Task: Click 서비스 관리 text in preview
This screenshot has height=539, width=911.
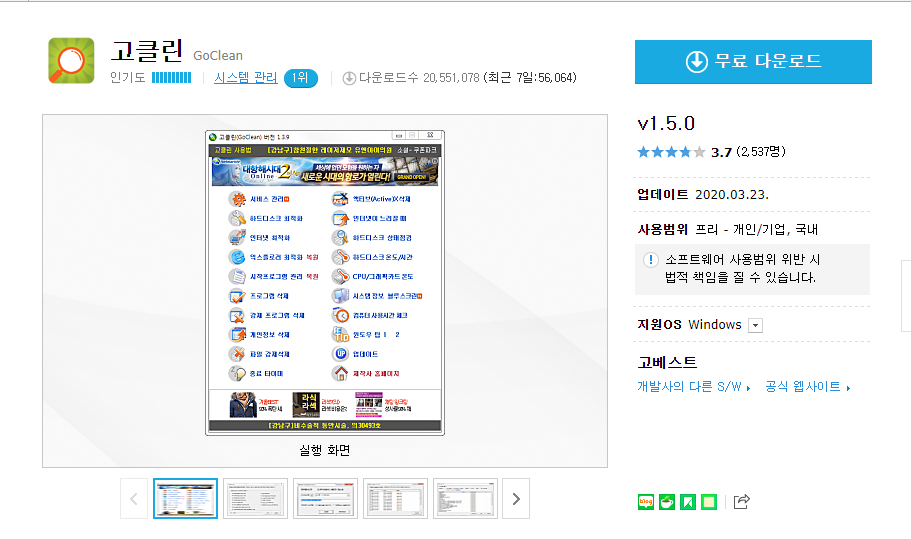Action: pyautogui.click(x=267, y=199)
